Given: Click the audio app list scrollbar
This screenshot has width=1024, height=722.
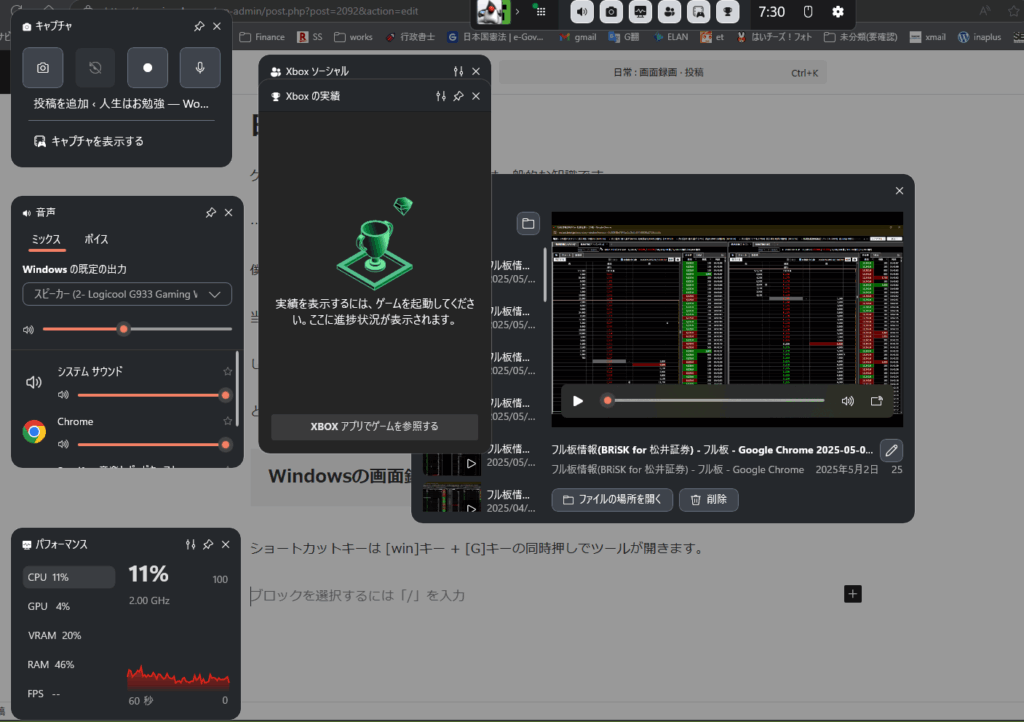Looking at the screenshot, I should tap(237, 388).
